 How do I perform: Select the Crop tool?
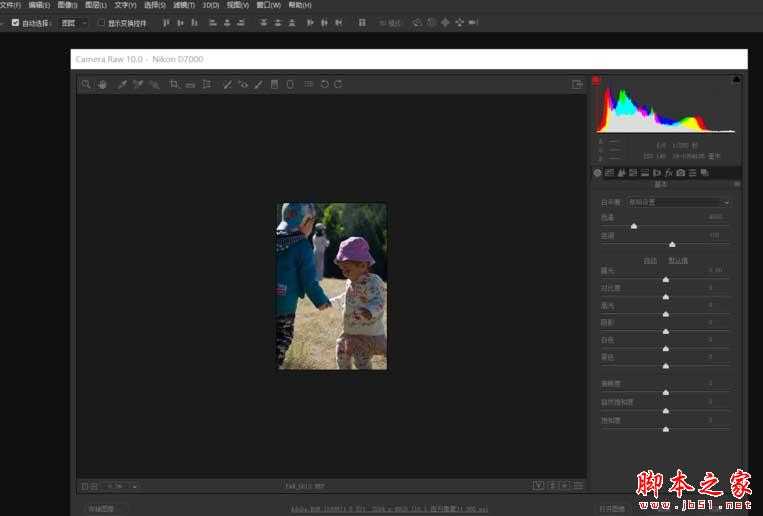(x=174, y=85)
